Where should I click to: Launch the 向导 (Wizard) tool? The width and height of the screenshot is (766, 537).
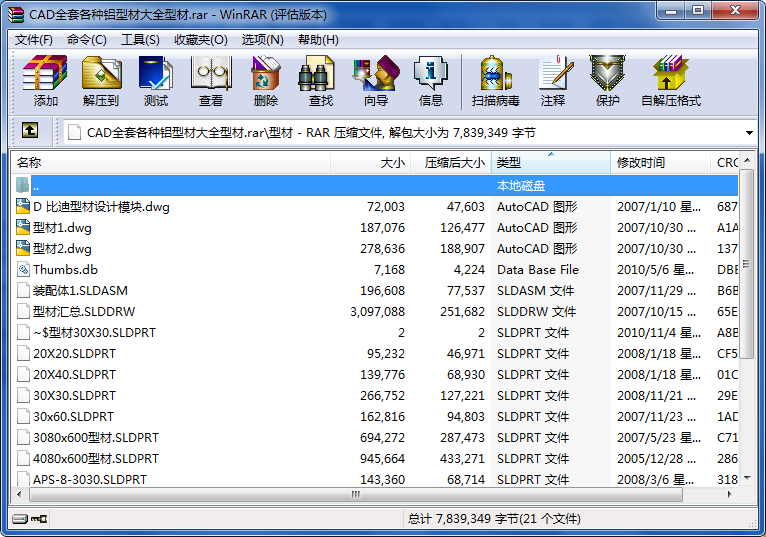coord(376,81)
